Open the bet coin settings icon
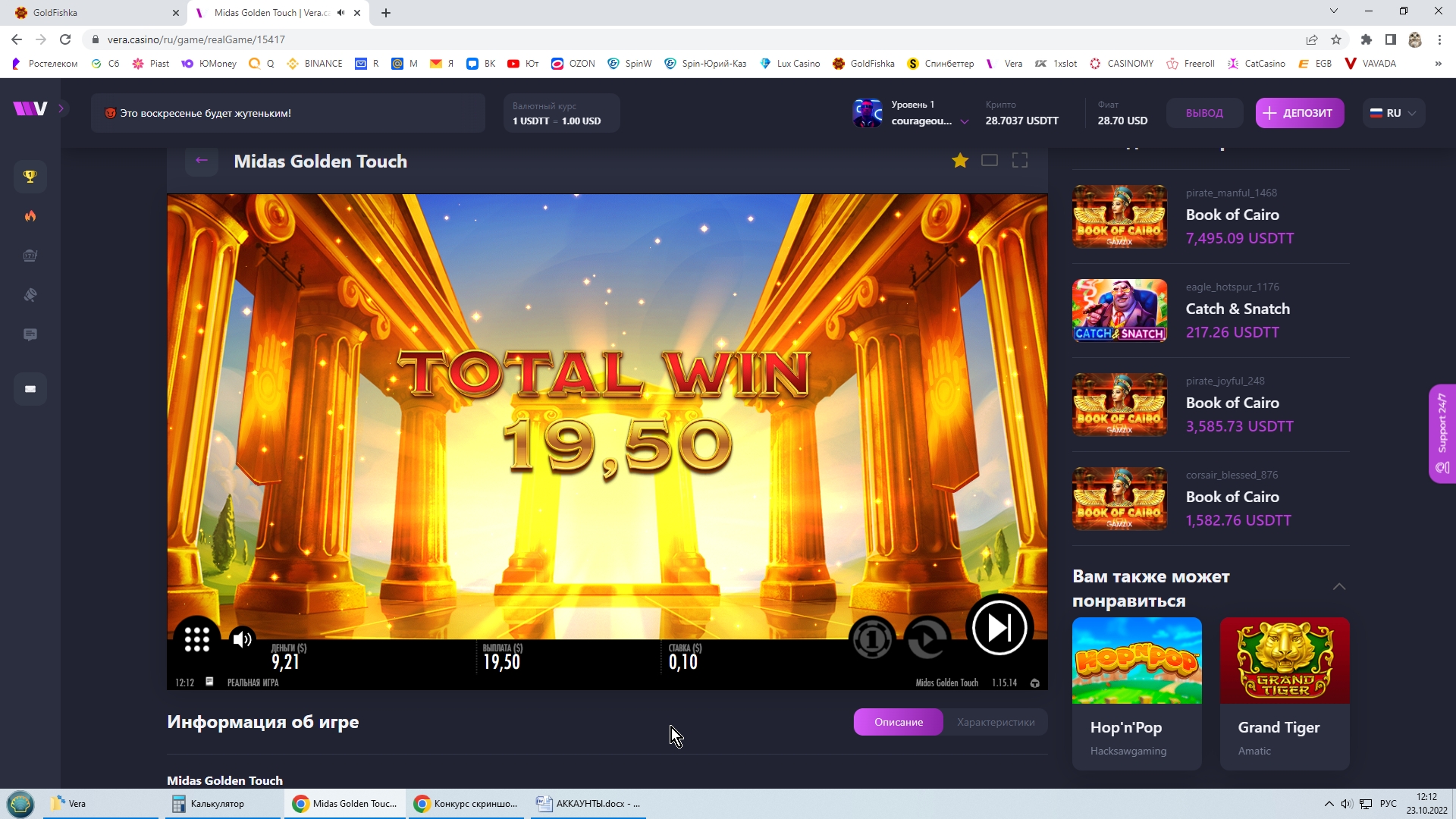Viewport: 1456px width, 819px height. pyautogui.click(x=872, y=639)
